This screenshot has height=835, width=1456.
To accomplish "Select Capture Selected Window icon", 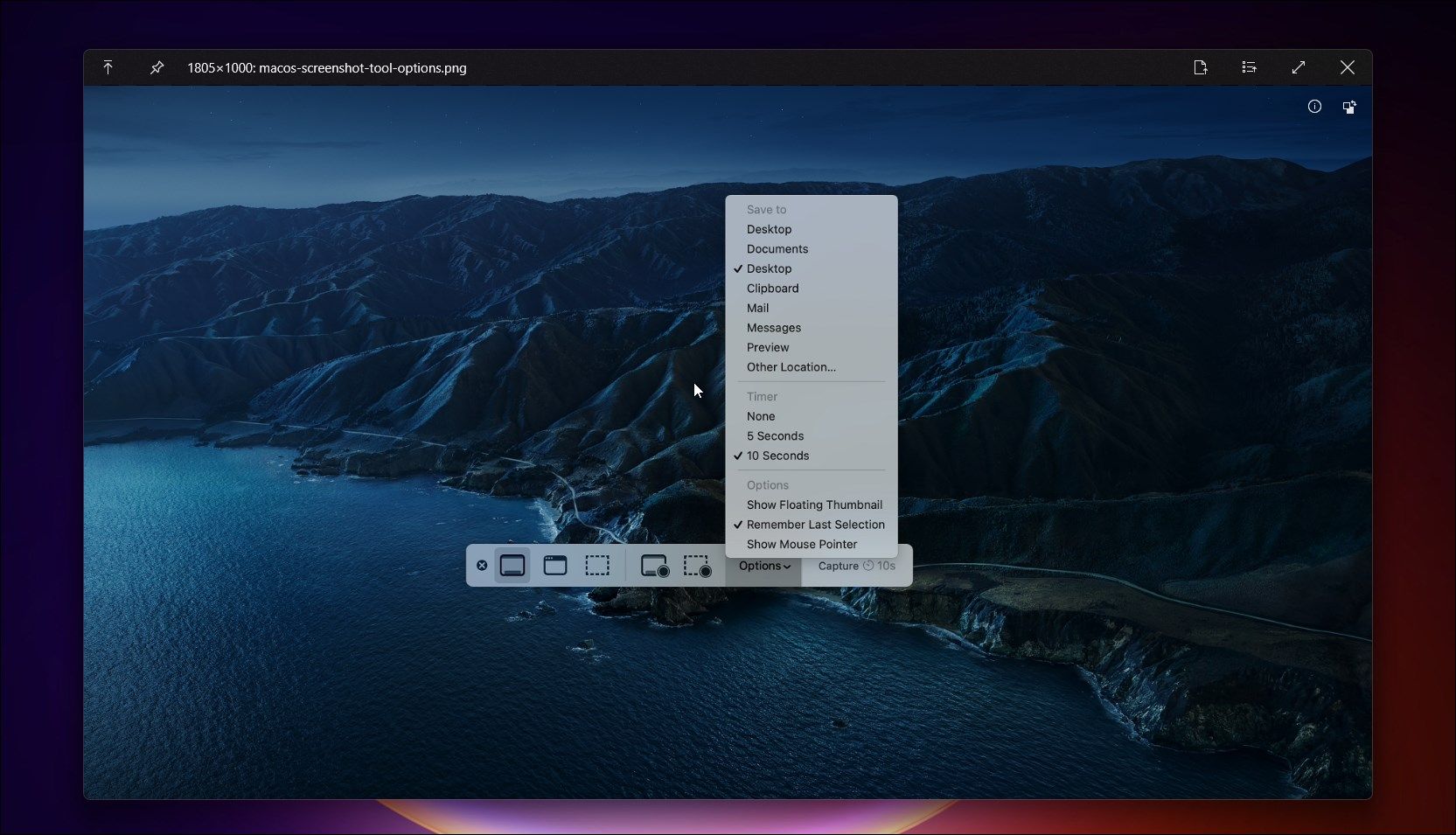I will coord(555,566).
